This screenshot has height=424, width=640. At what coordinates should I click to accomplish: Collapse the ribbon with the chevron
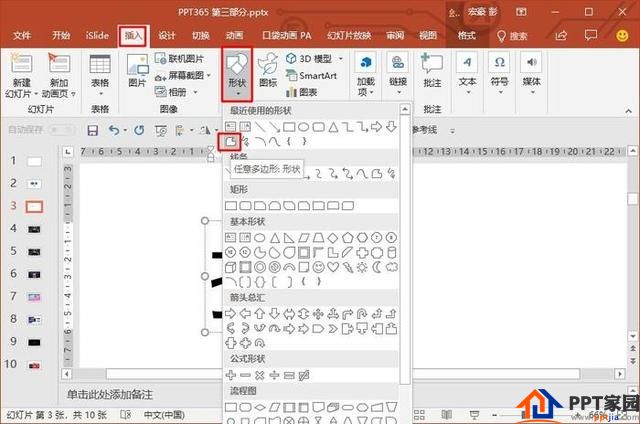coord(628,111)
